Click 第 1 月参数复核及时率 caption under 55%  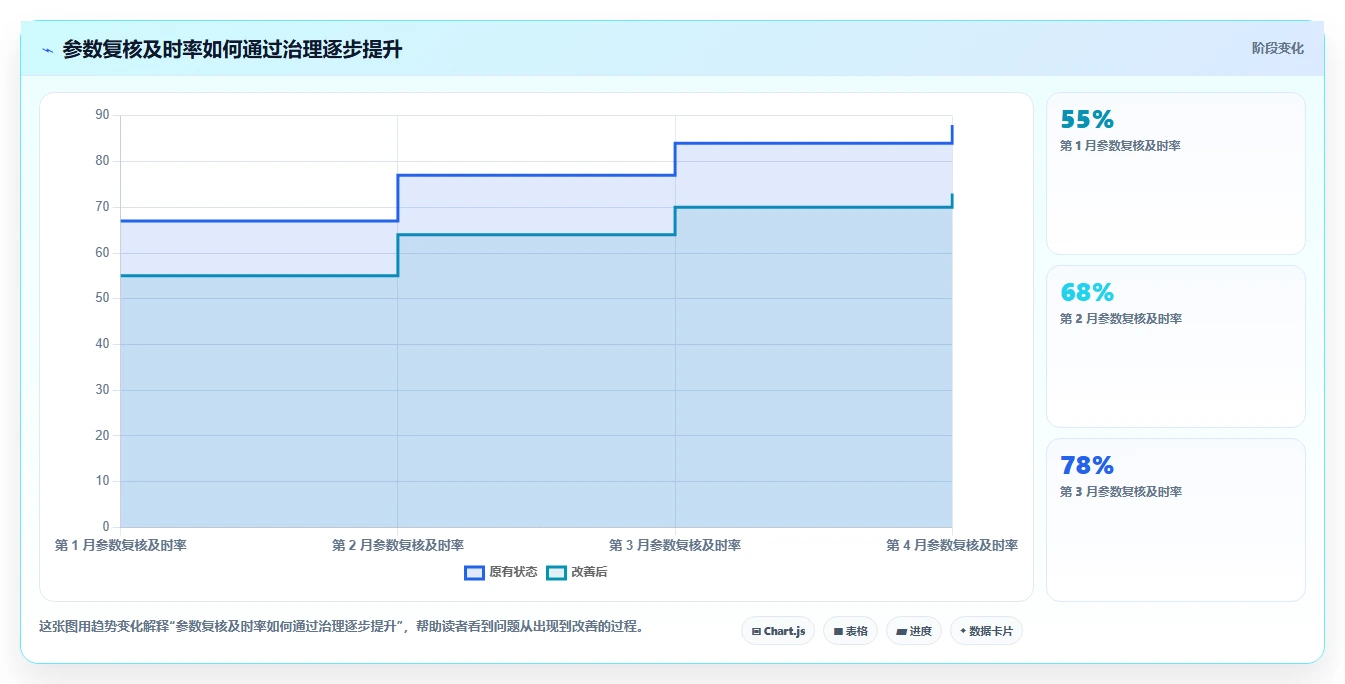[x=1120, y=146]
